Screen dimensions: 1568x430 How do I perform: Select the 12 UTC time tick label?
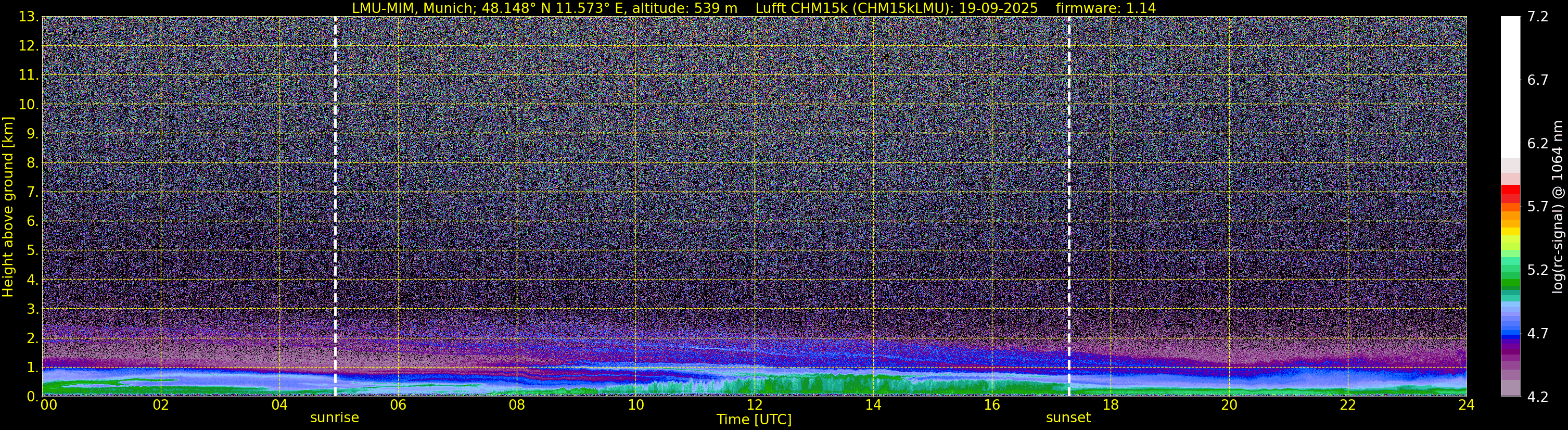point(754,405)
